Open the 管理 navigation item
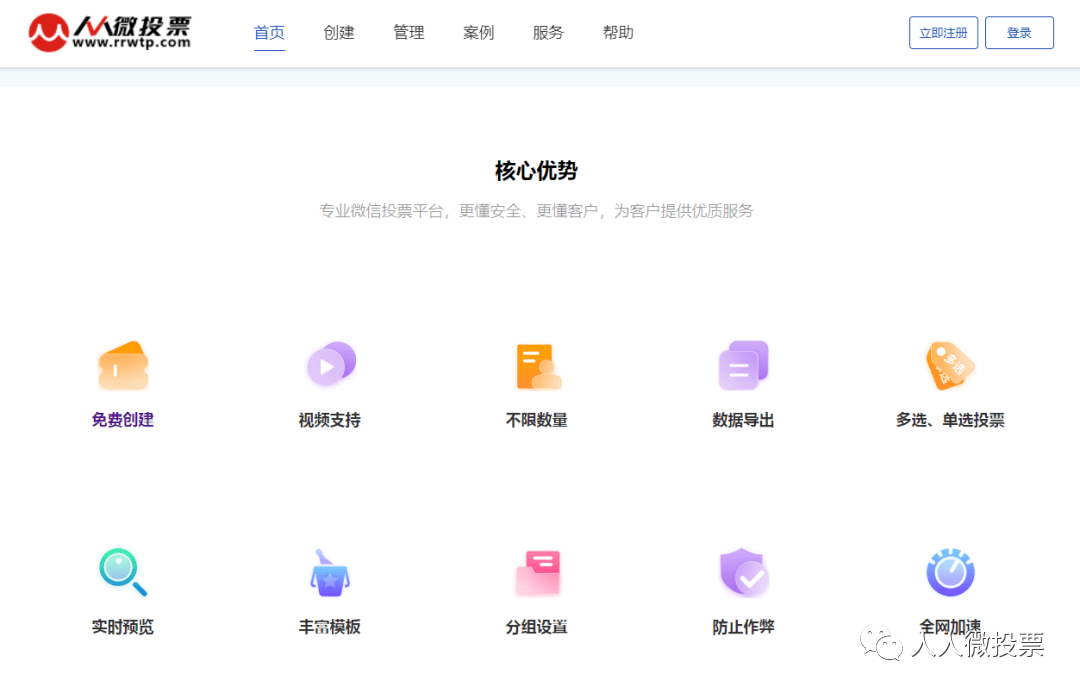 point(409,31)
